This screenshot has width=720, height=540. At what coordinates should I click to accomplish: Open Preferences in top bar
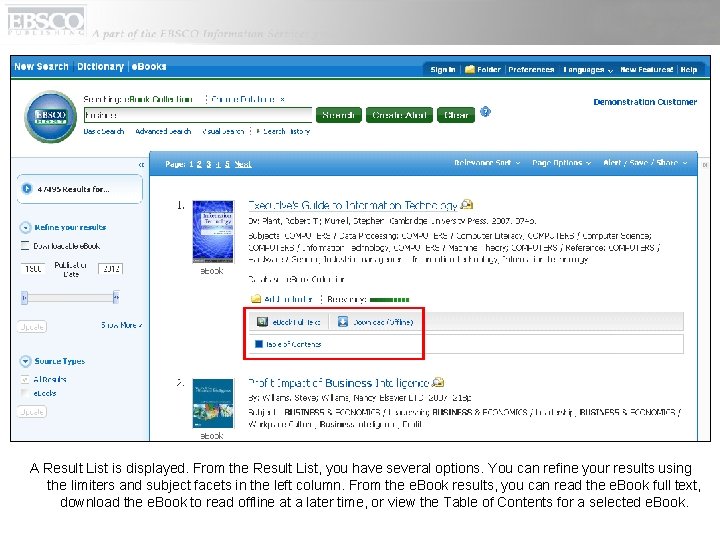point(531,69)
